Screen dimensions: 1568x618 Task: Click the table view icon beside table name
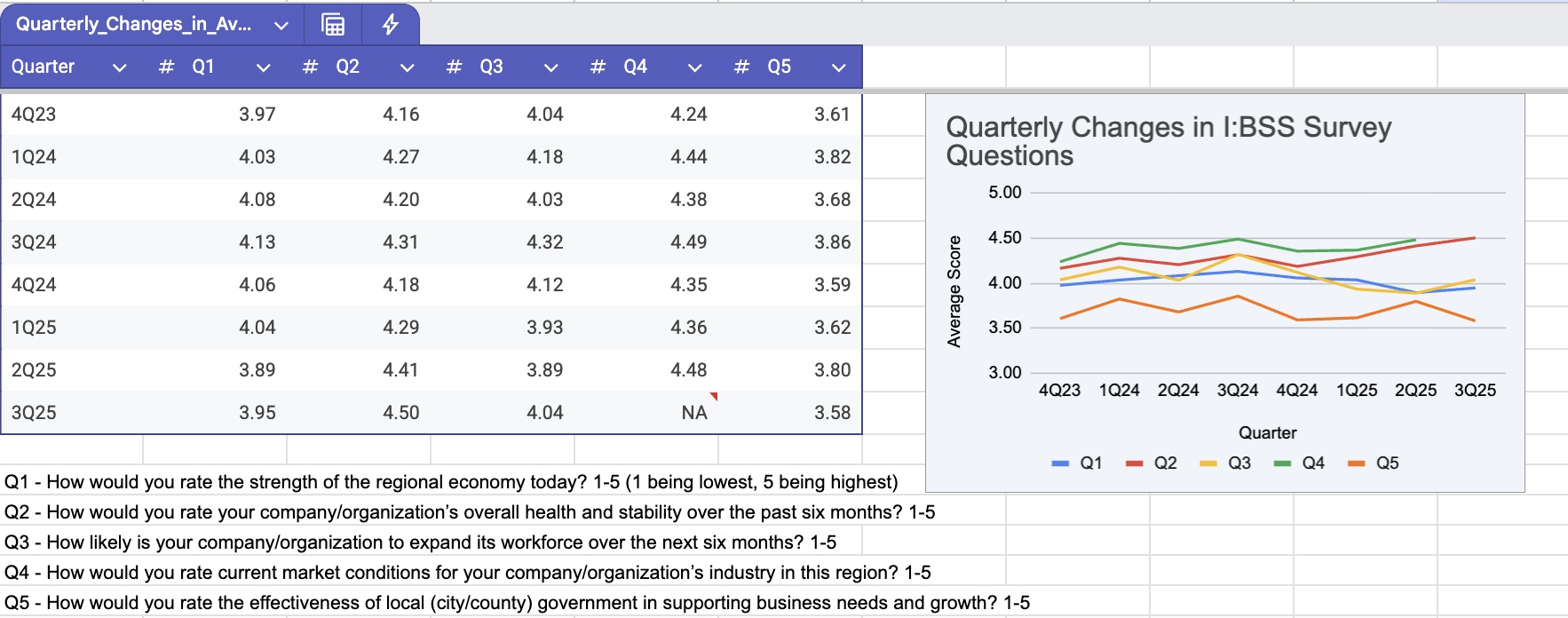tap(333, 25)
